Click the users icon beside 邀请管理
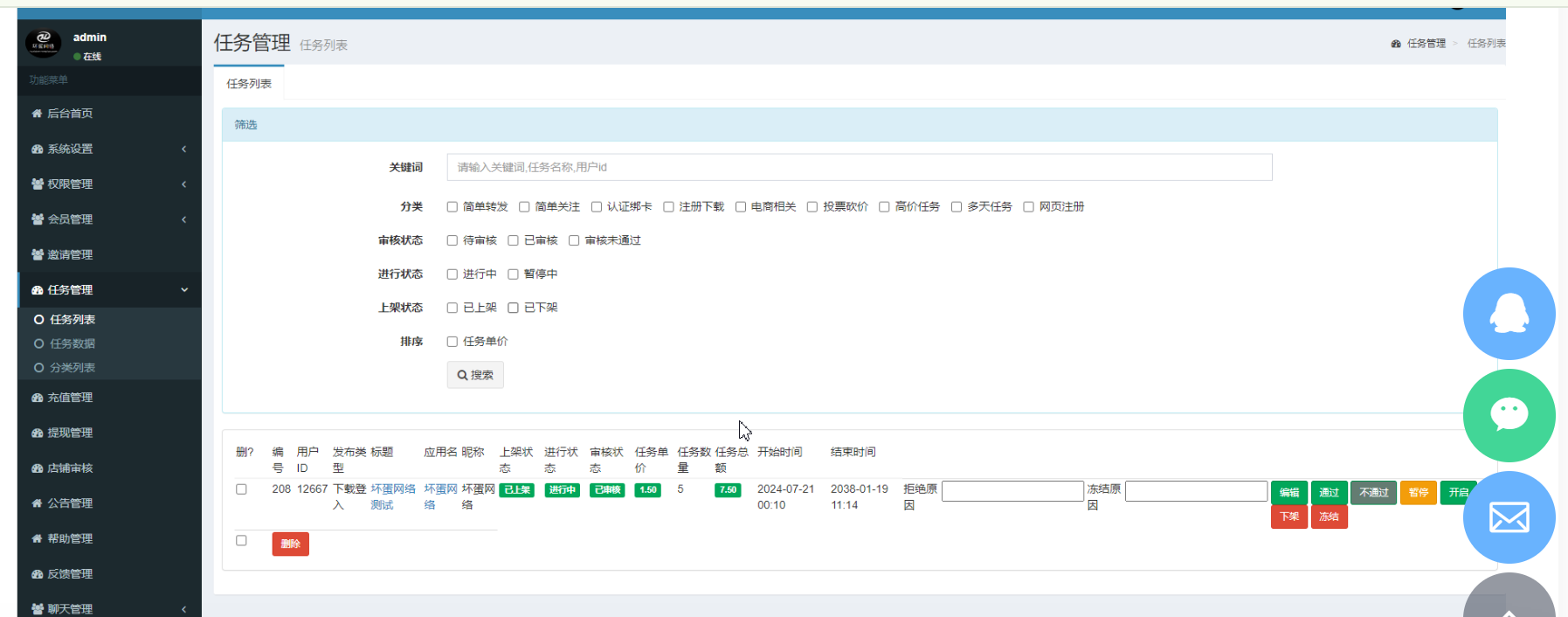The width and height of the screenshot is (1568, 617). click(37, 255)
